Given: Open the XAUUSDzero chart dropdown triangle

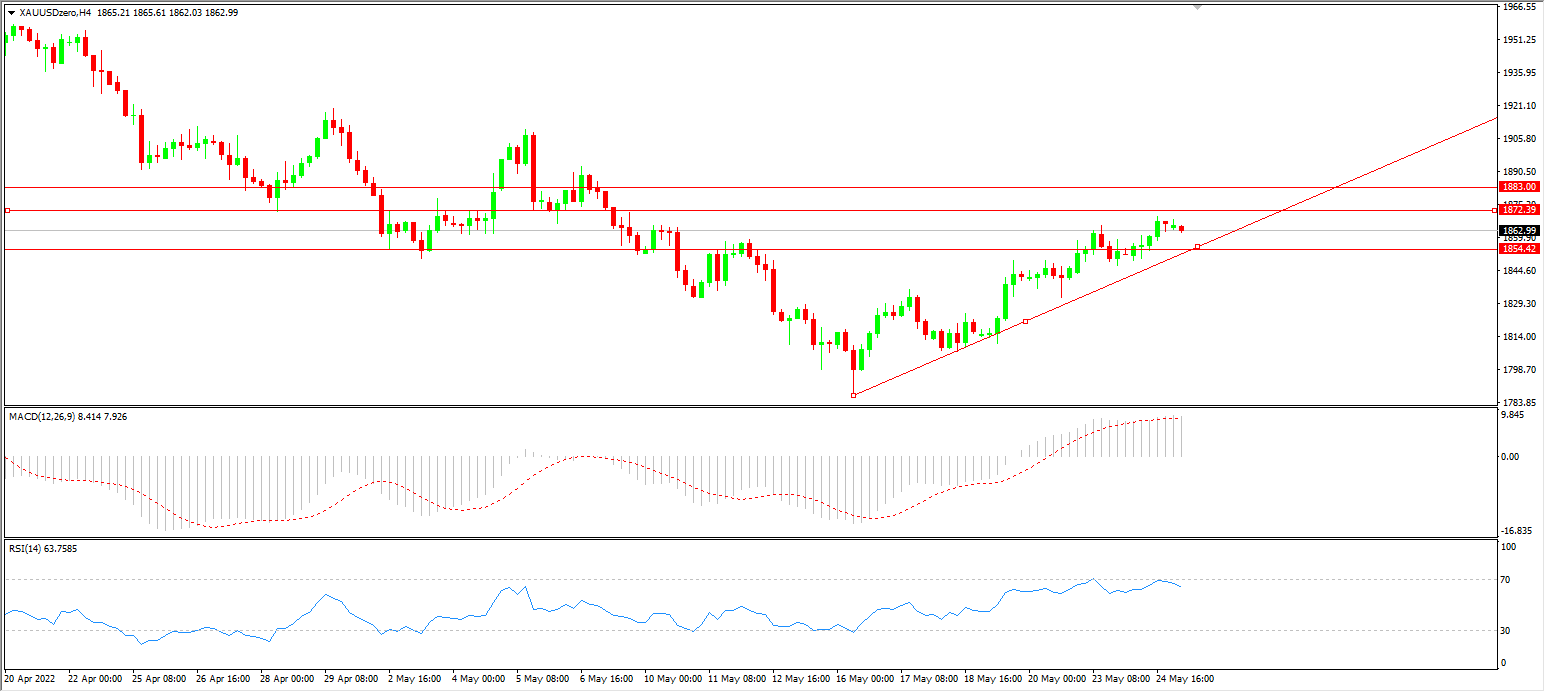Looking at the screenshot, I should [11, 12].
